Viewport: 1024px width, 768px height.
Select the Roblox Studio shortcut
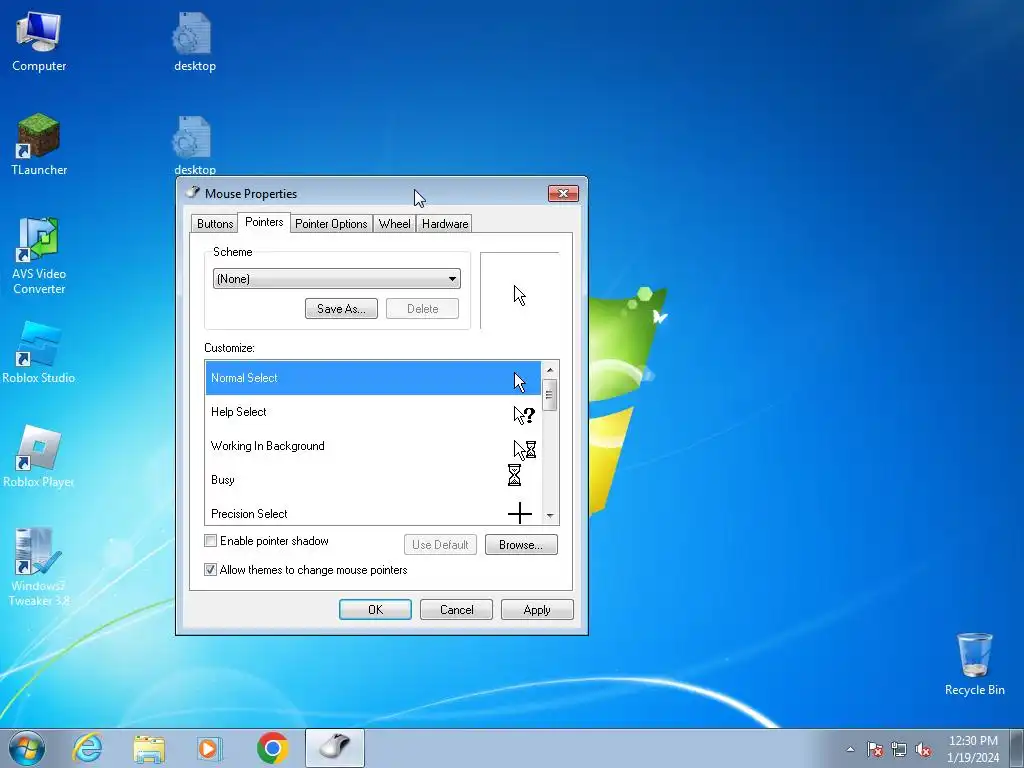click(x=39, y=353)
